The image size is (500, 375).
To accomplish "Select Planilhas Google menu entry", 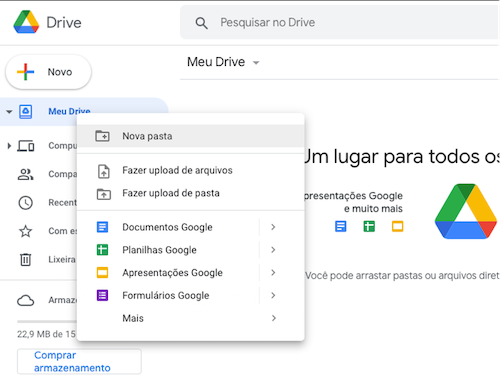I will click(x=191, y=250).
